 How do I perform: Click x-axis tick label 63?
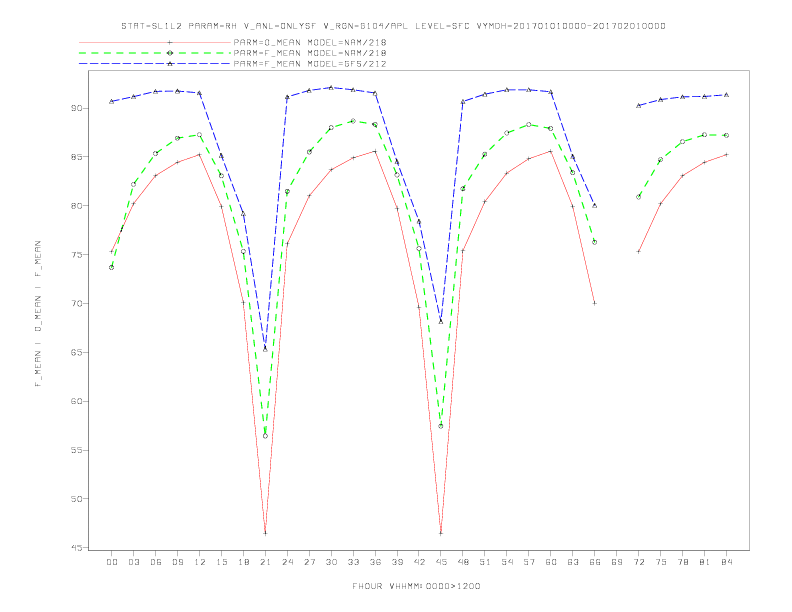pos(573,562)
